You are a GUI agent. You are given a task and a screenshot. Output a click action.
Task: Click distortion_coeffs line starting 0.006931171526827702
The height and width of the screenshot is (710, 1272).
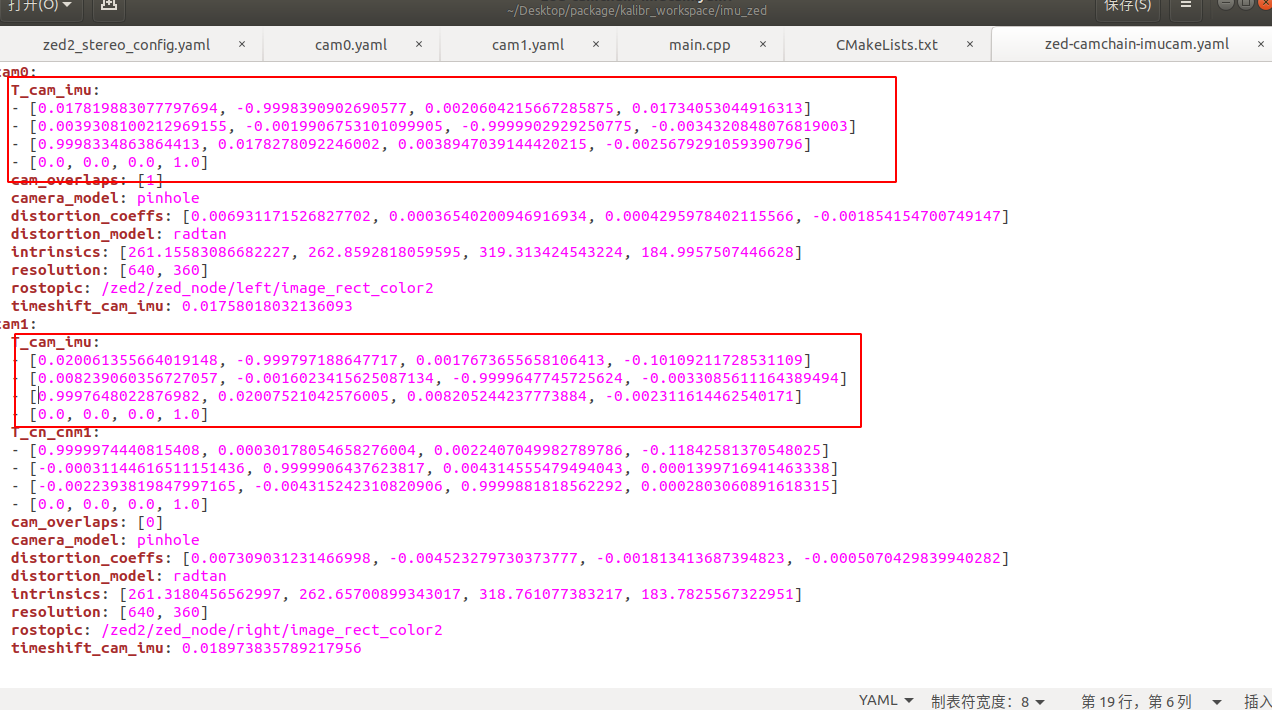coord(510,216)
